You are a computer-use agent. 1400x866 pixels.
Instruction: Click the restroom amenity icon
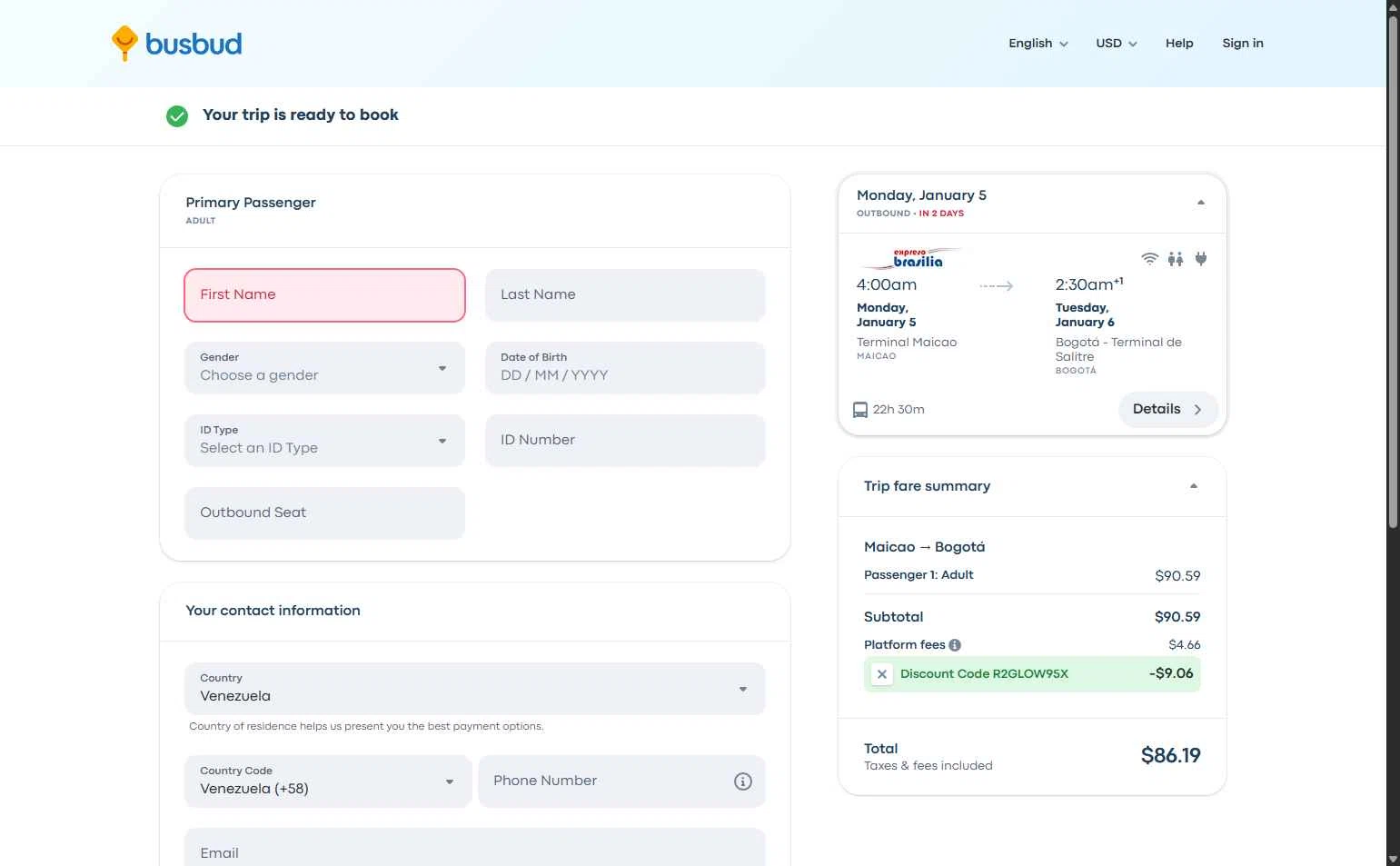1176,259
